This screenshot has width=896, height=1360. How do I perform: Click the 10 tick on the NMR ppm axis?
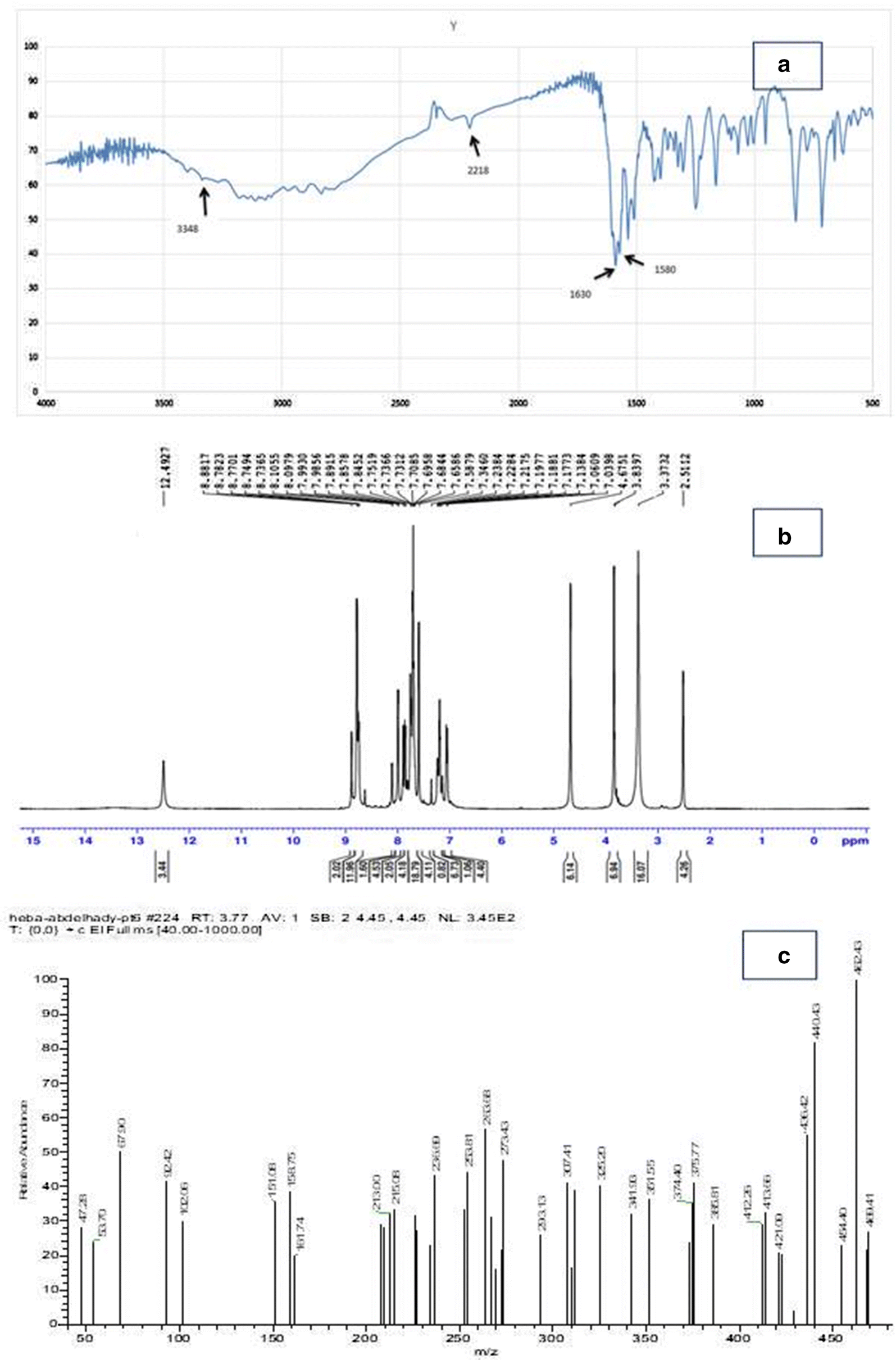[293, 840]
